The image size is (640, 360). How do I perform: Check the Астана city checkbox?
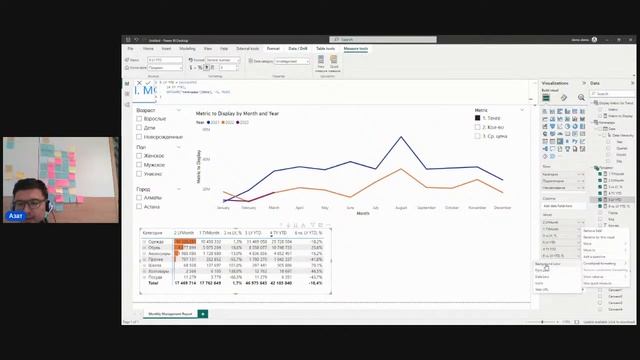pyautogui.click(x=139, y=207)
